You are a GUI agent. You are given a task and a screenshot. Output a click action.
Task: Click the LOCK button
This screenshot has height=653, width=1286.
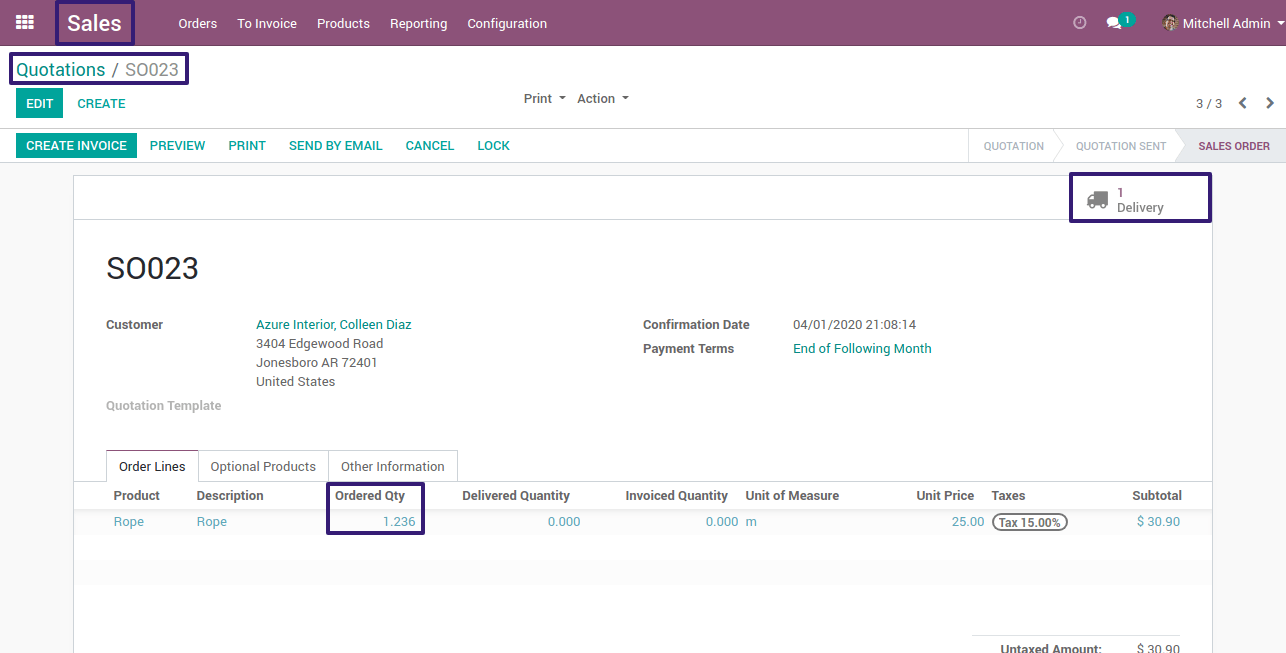point(494,146)
